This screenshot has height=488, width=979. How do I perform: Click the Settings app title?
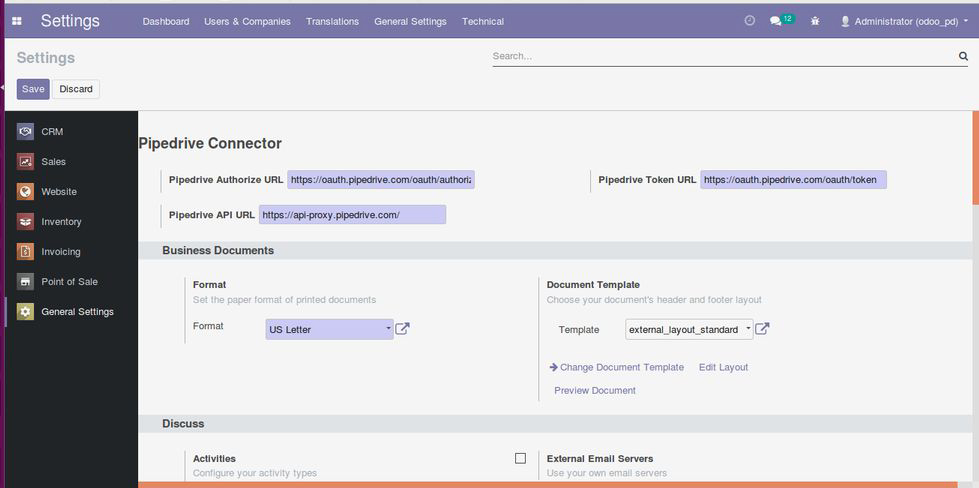pos(70,21)
